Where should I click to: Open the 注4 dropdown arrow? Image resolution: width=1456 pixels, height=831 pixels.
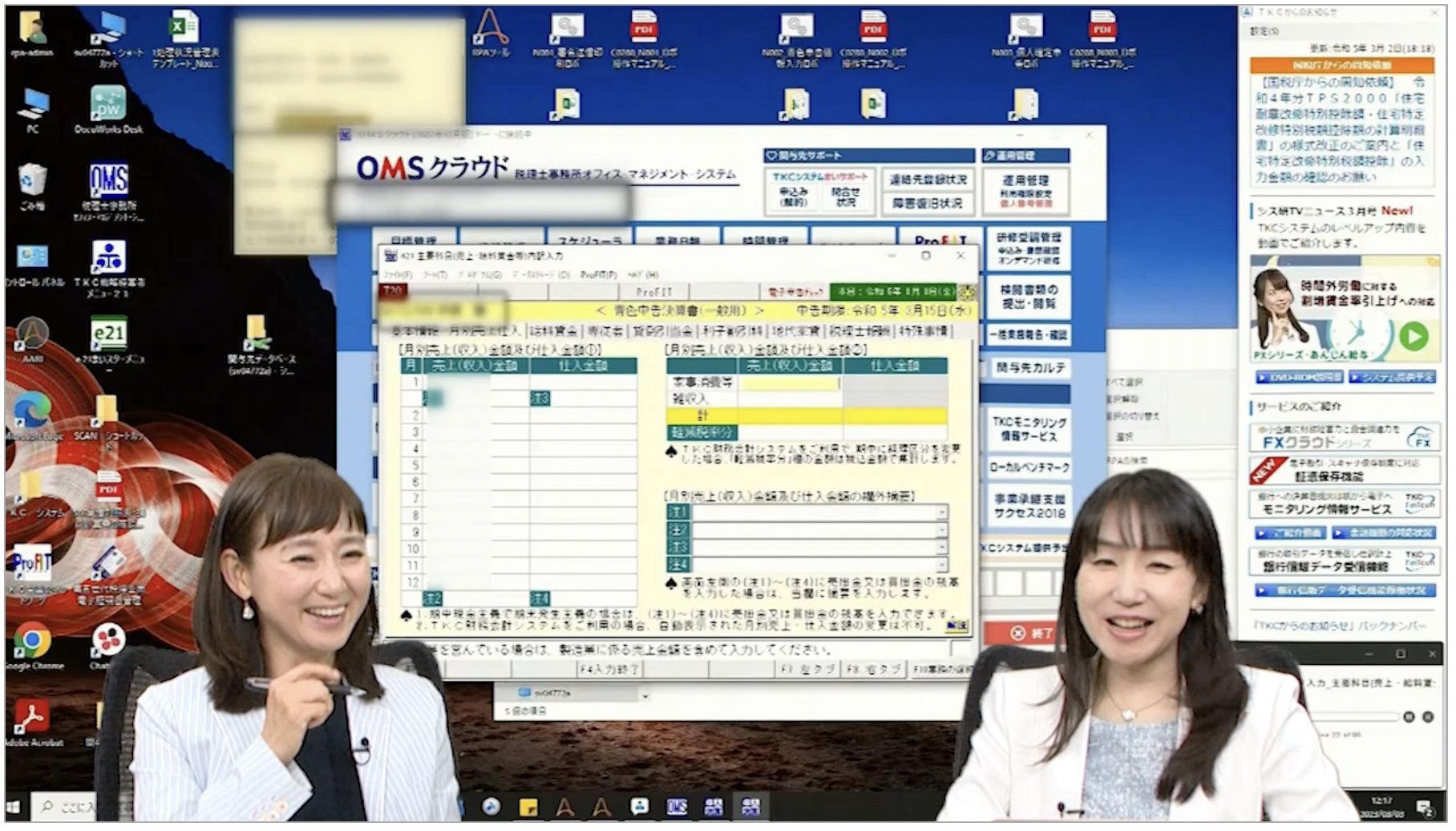pyautogui.click(x=941, y=565)
